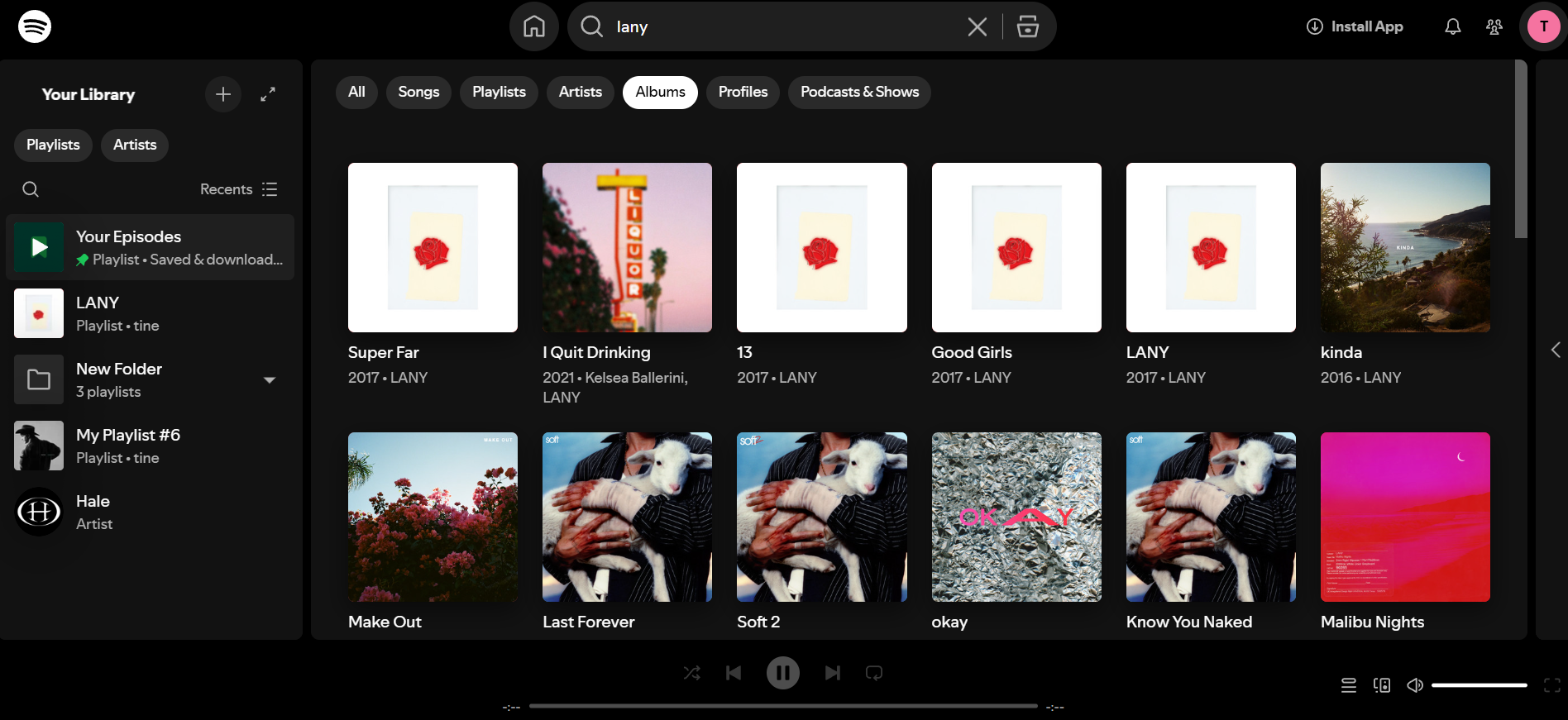Screen dimensions: 1568x720
Task: Click the Malibu Nights title link
Action: (x=1372, y=622)
